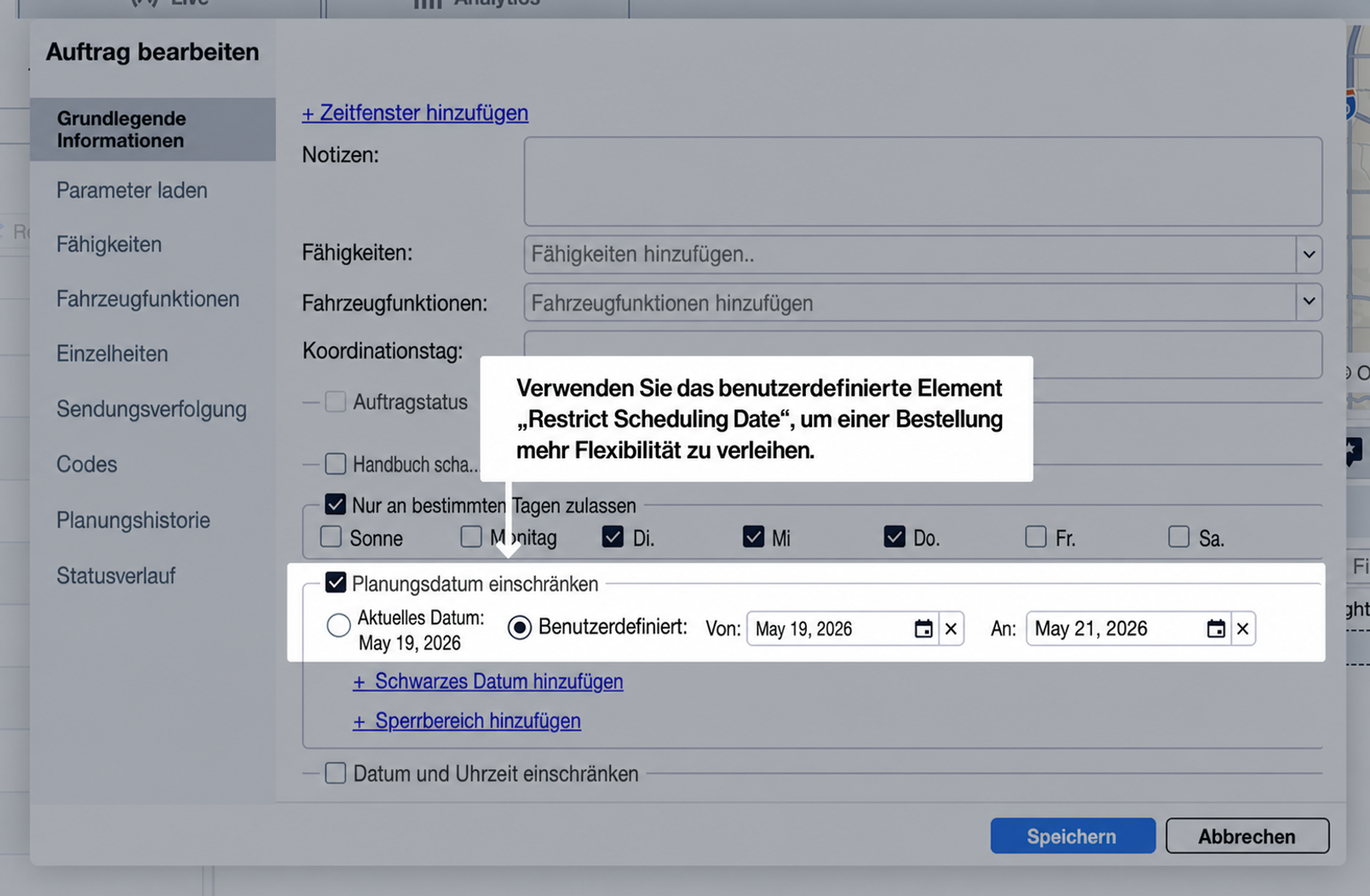1370x896 pixels.
Task: Open calendar picker for An date
Action: click(x=1216, y=629)
